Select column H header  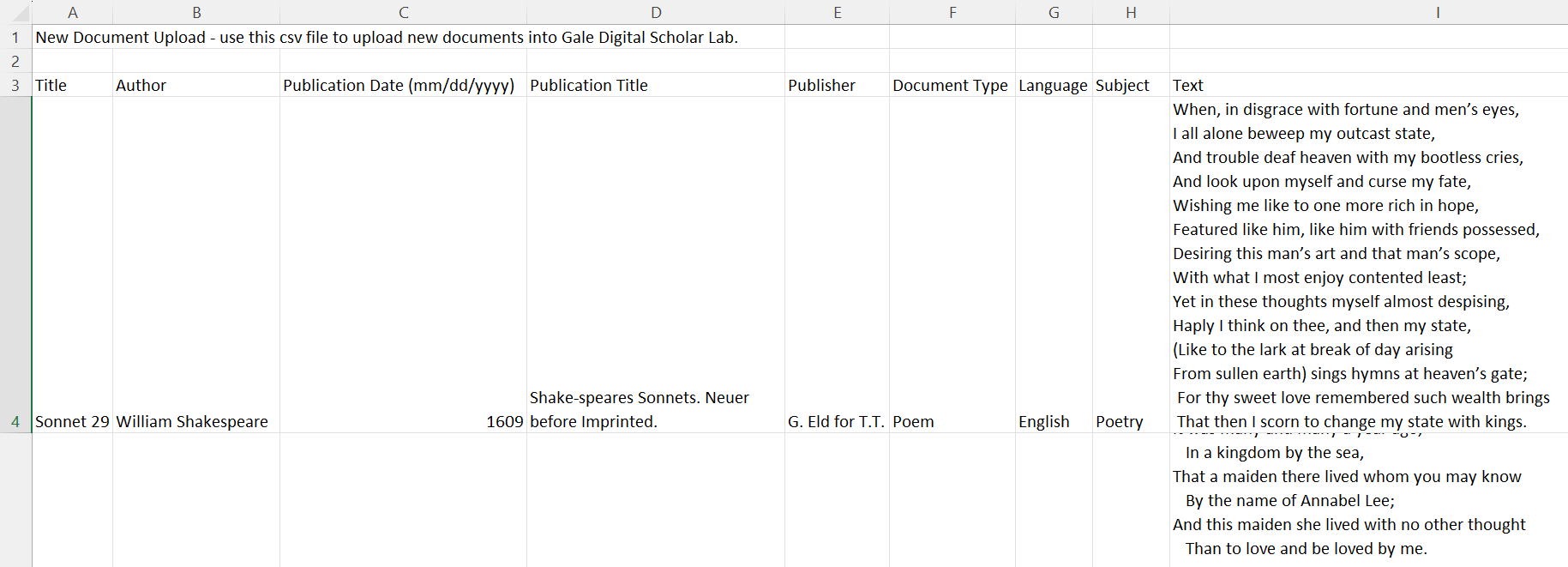pos(1131,12)
